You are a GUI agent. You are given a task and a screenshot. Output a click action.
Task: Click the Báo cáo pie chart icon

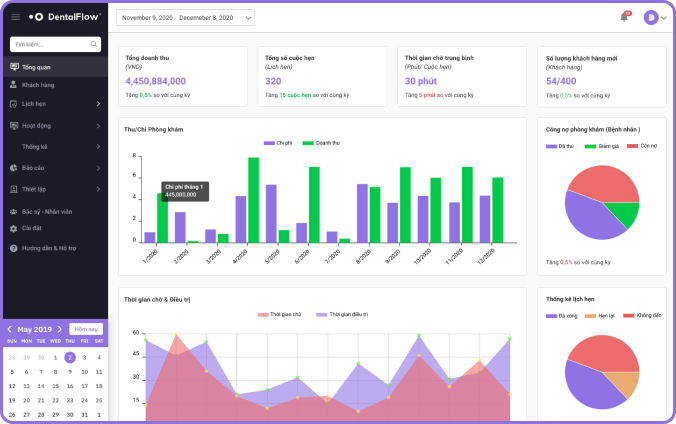[13, 168]
